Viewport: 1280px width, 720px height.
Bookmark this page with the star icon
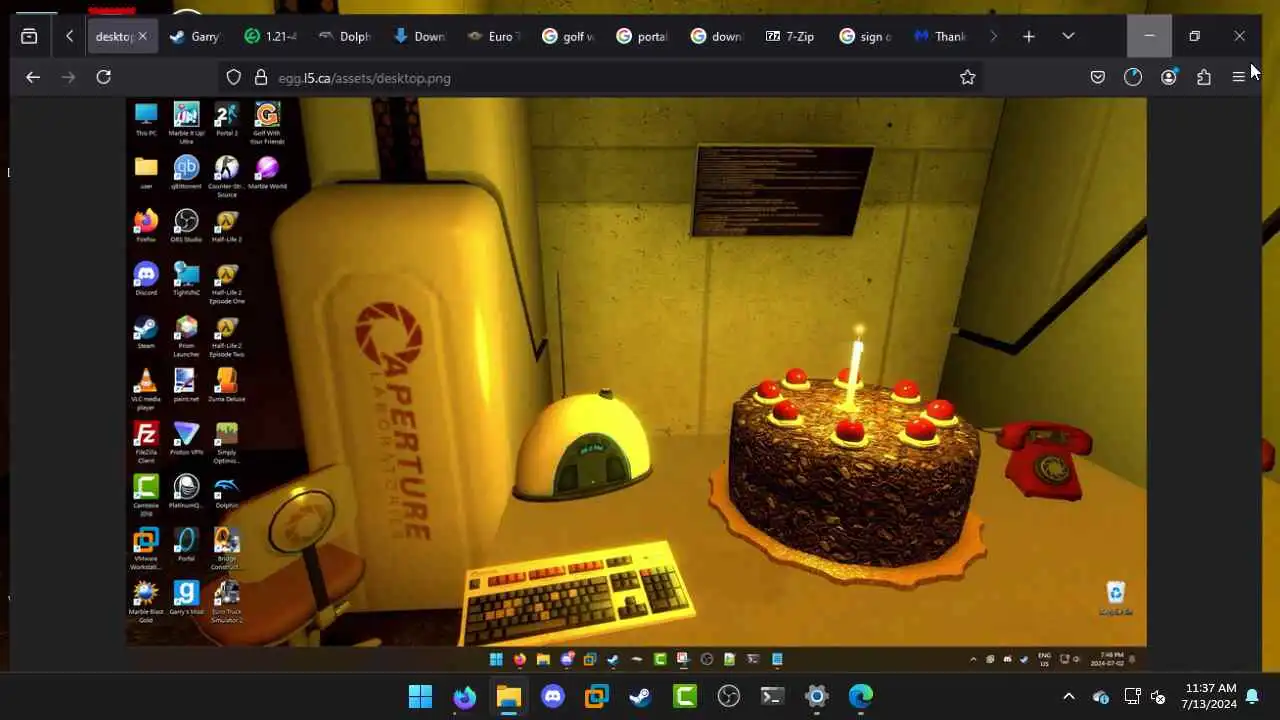click(x=967, y=77)
